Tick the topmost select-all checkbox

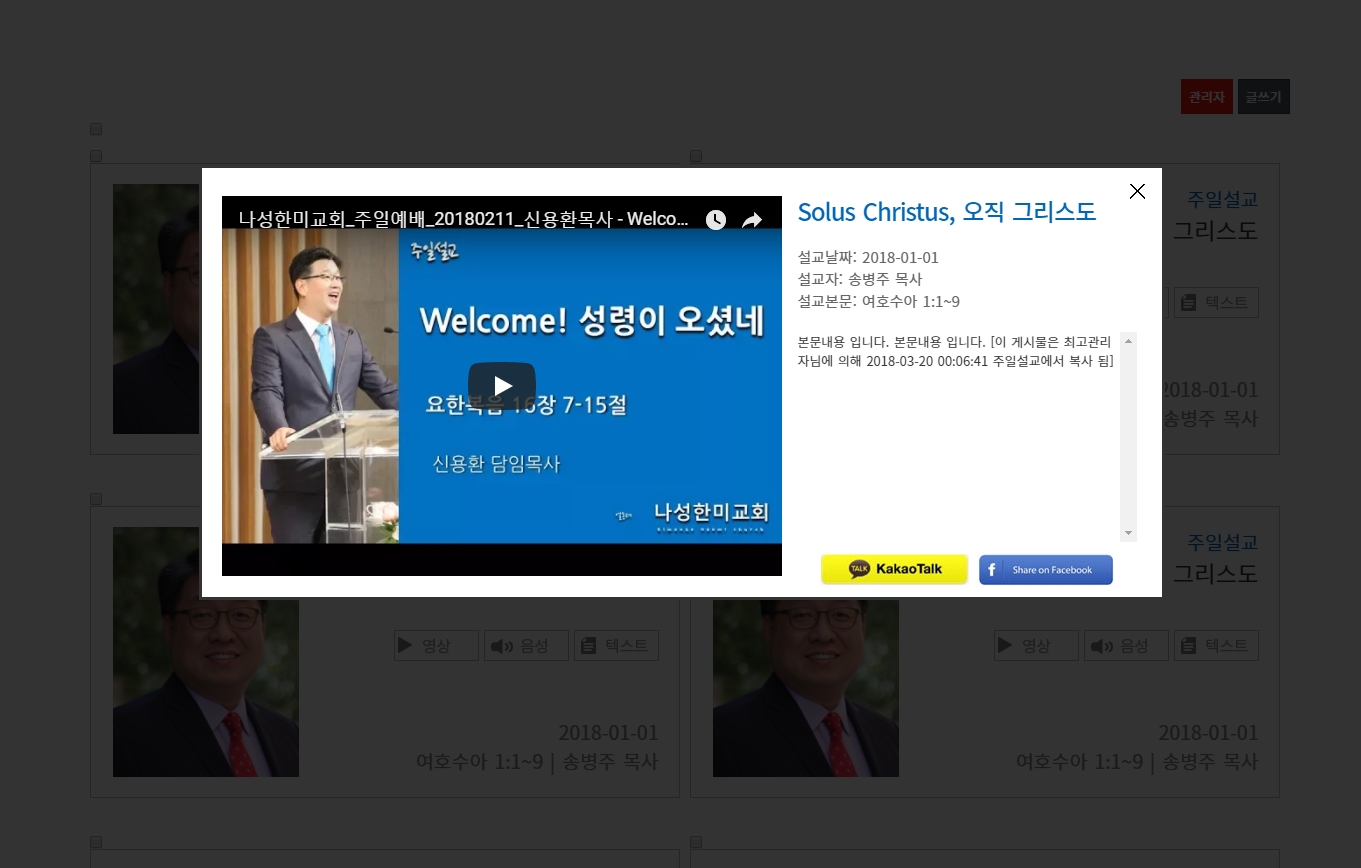click(x=96, y=129)
